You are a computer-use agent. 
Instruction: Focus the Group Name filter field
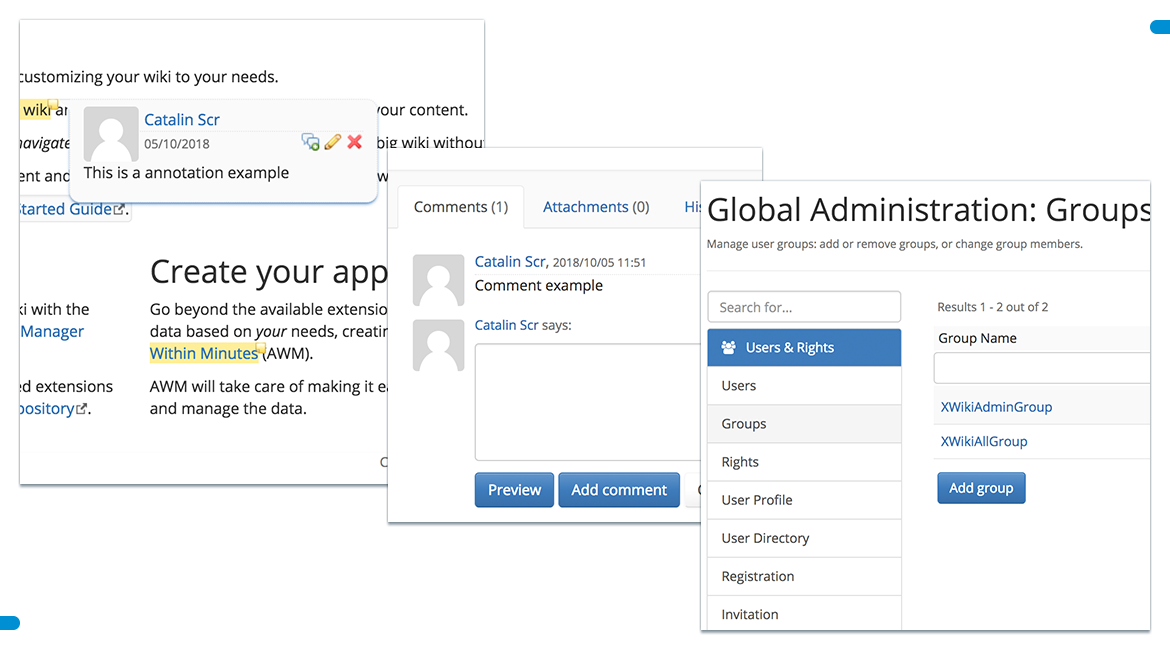(x=1042, y=368)
